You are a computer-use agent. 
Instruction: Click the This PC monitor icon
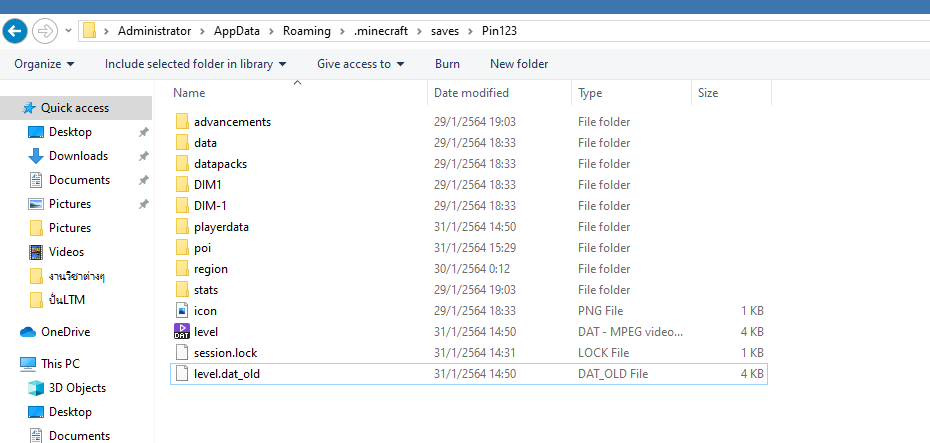pos(28,364)
